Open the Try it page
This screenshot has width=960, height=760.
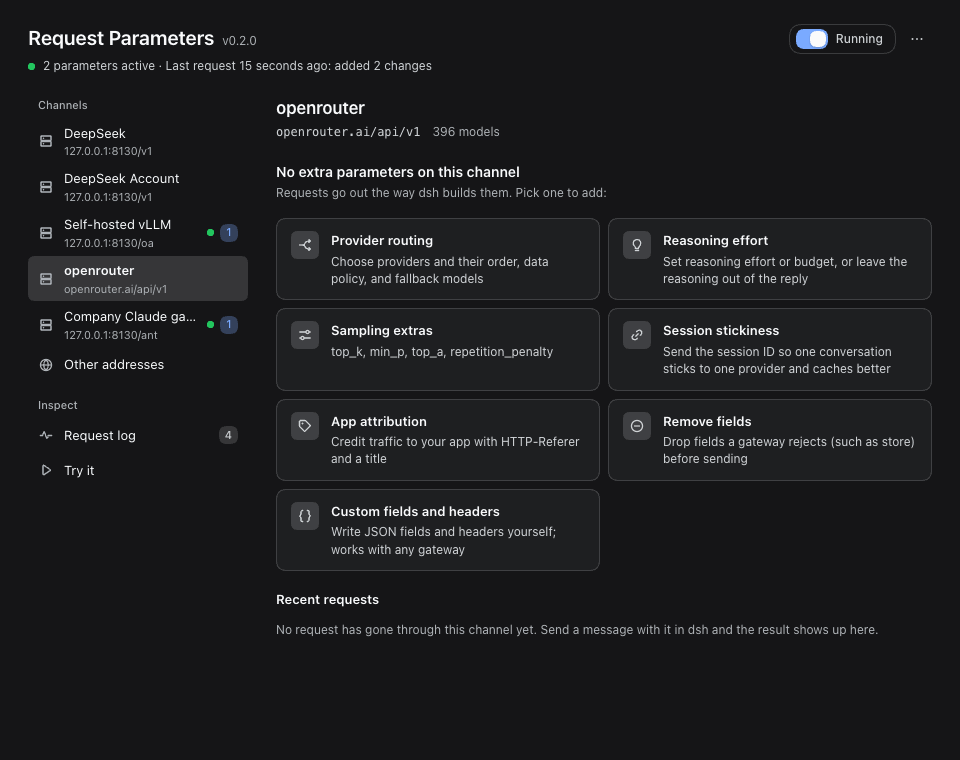point(138,470)
